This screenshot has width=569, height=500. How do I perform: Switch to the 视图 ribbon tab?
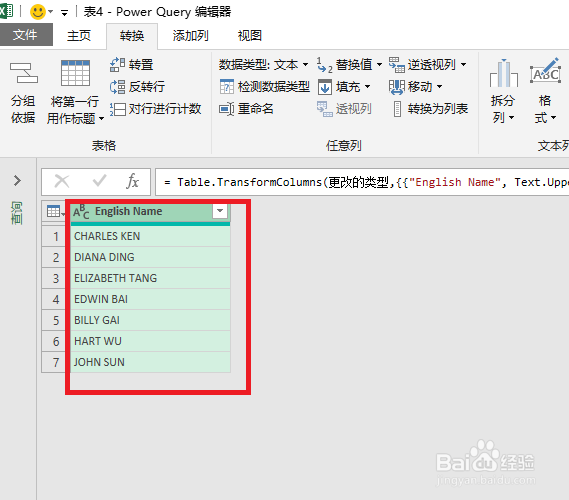coord(250,36)
